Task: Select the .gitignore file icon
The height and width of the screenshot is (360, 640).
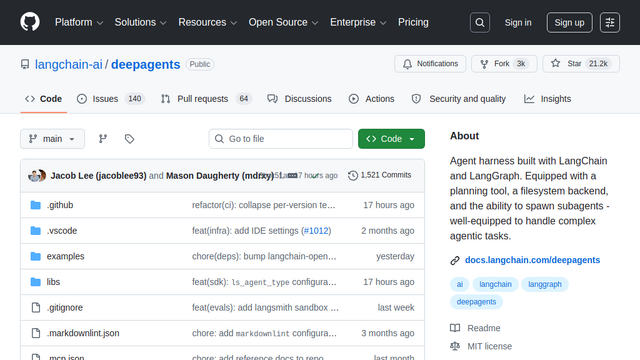Action: pyautogui.click(x=36, y=308)
